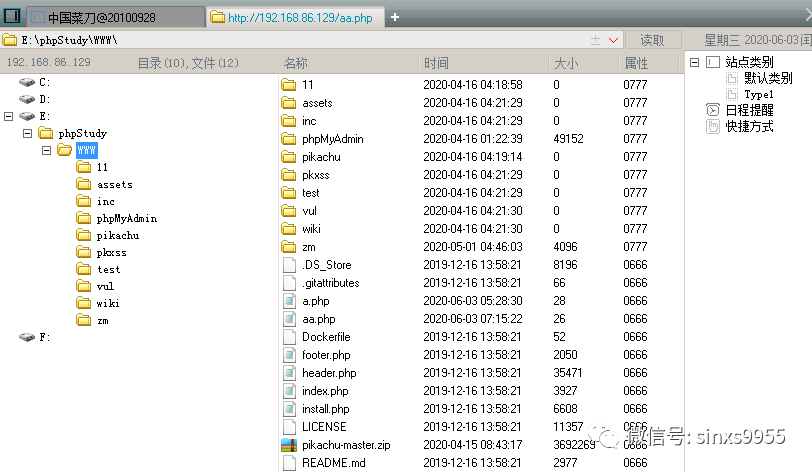Switch to the 中国菜刀@20100928 tab
The width and height of the screenshot is (812, 472).
(115, 18)
